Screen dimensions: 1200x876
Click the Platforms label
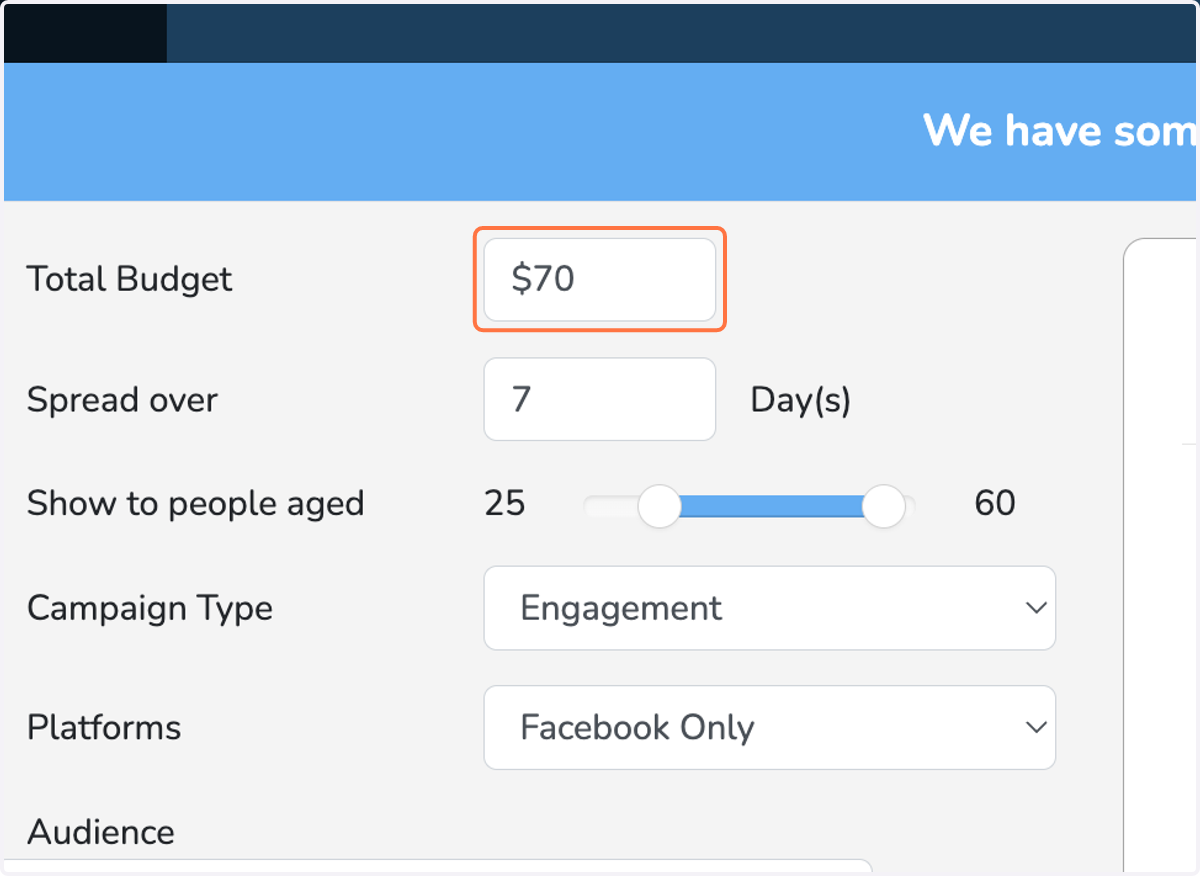pos(104,727)
